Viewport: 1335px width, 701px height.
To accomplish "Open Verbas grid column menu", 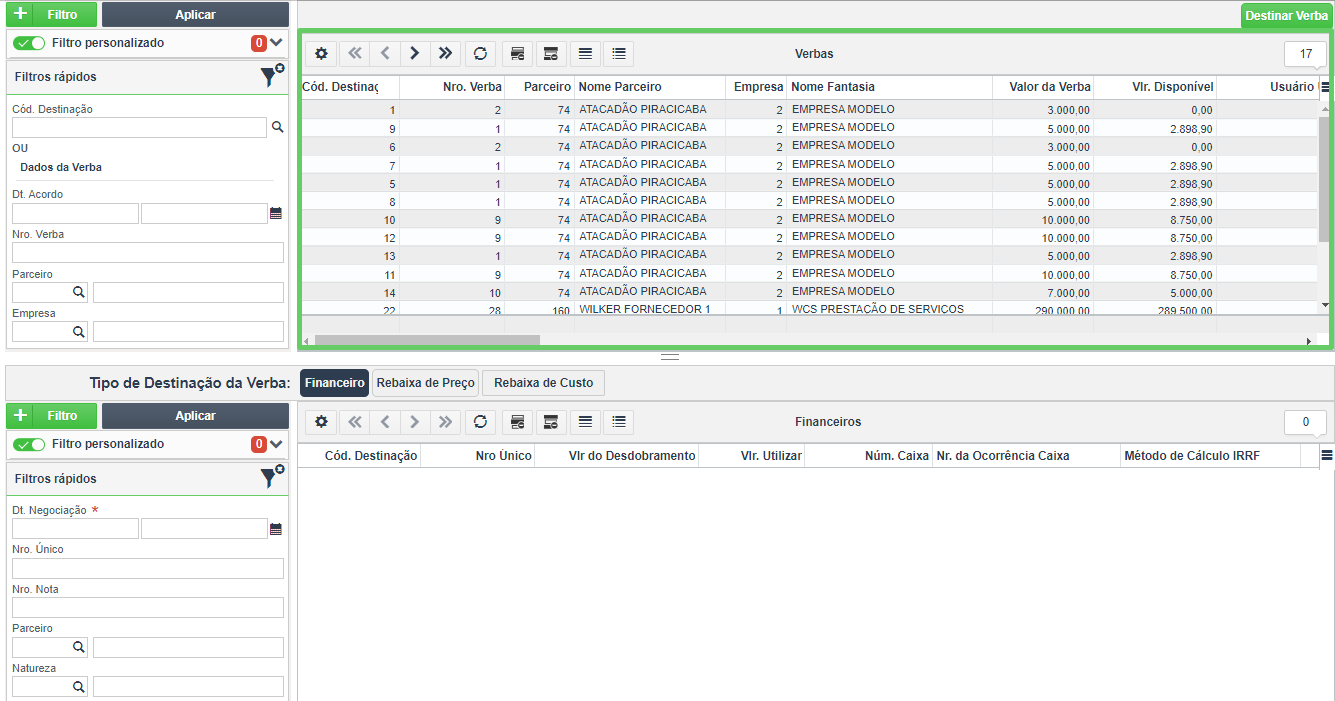I will click(x=1326, y=87).
